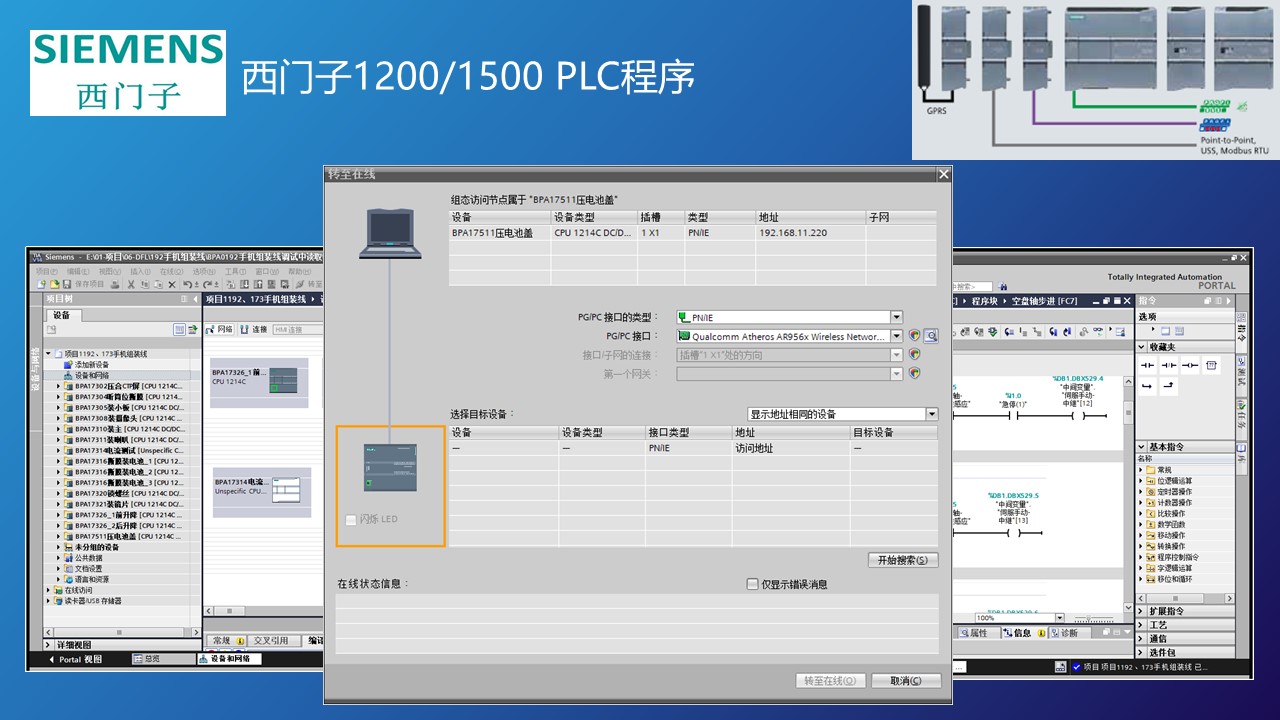Open first gateway dropdown

(896, 374)
